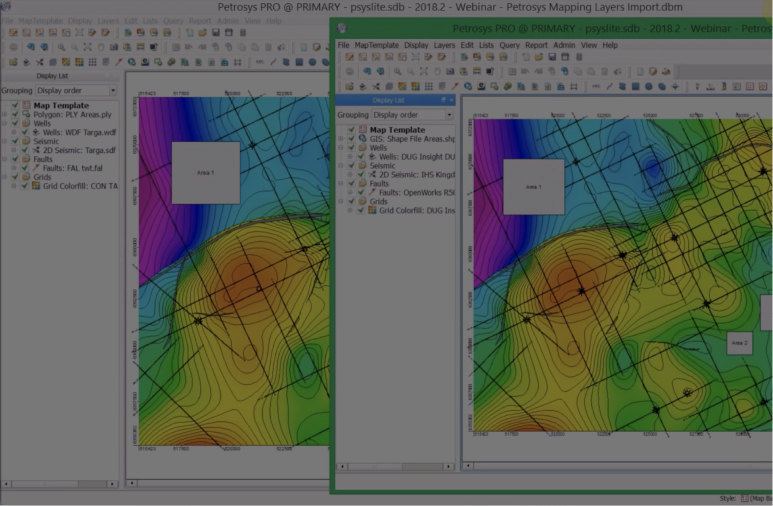Click the save disk icon, front toolbar
Viewport: 773px width, 506px height.
click(x=553, y=58)
